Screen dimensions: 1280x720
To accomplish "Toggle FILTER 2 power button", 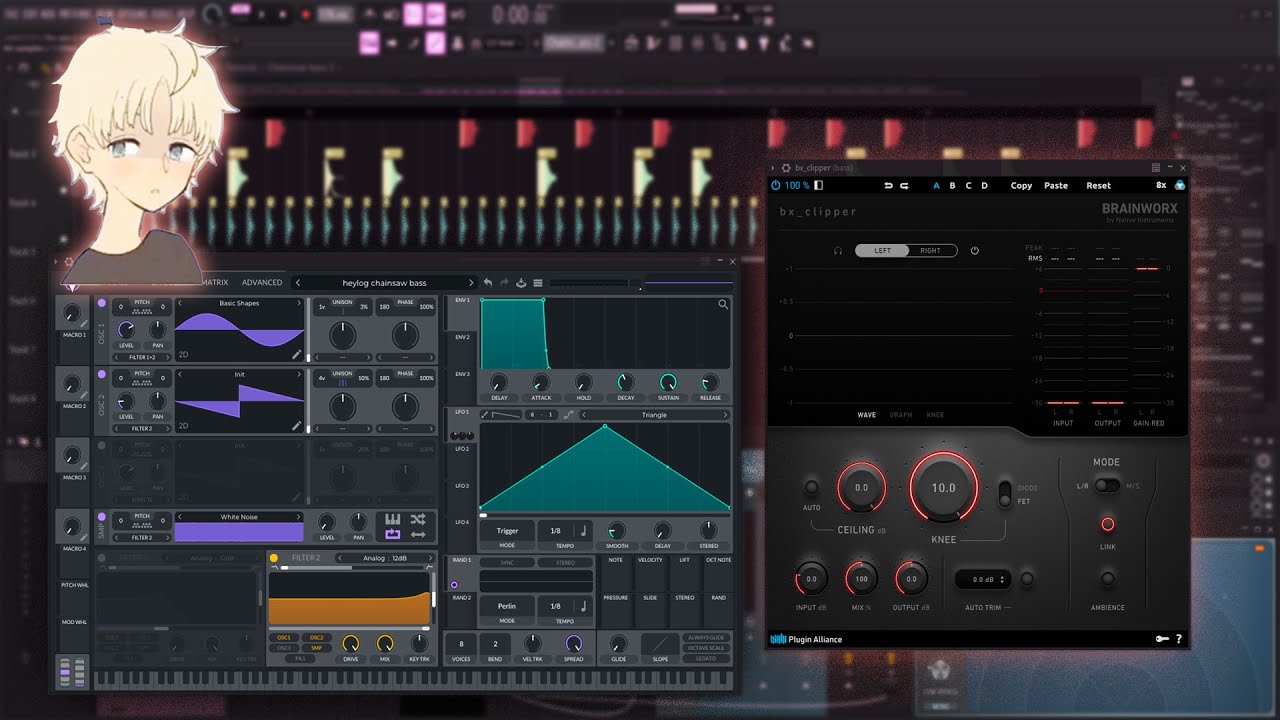I will point(274,558).
